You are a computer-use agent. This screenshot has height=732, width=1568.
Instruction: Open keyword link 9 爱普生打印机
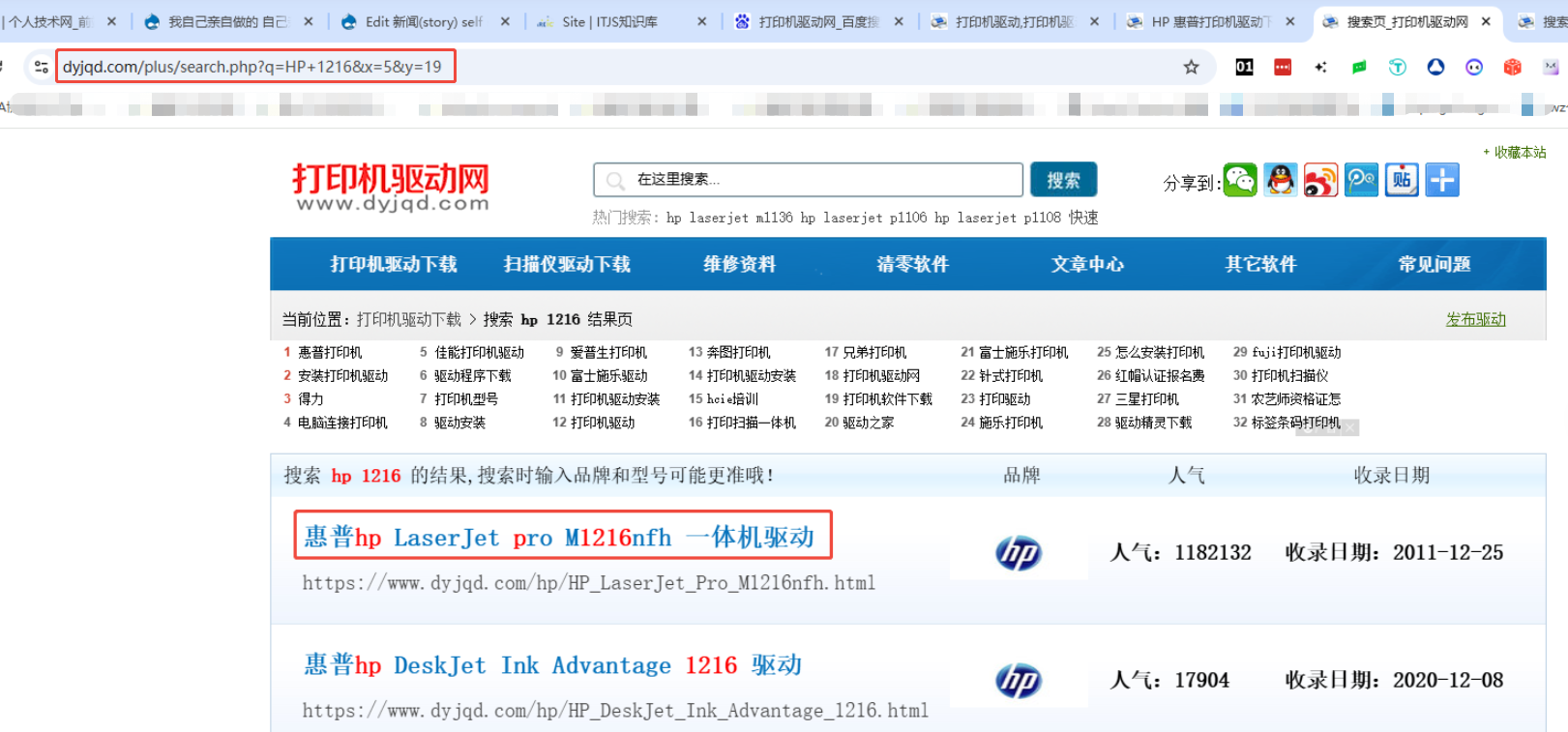click(x=608, y=352)
